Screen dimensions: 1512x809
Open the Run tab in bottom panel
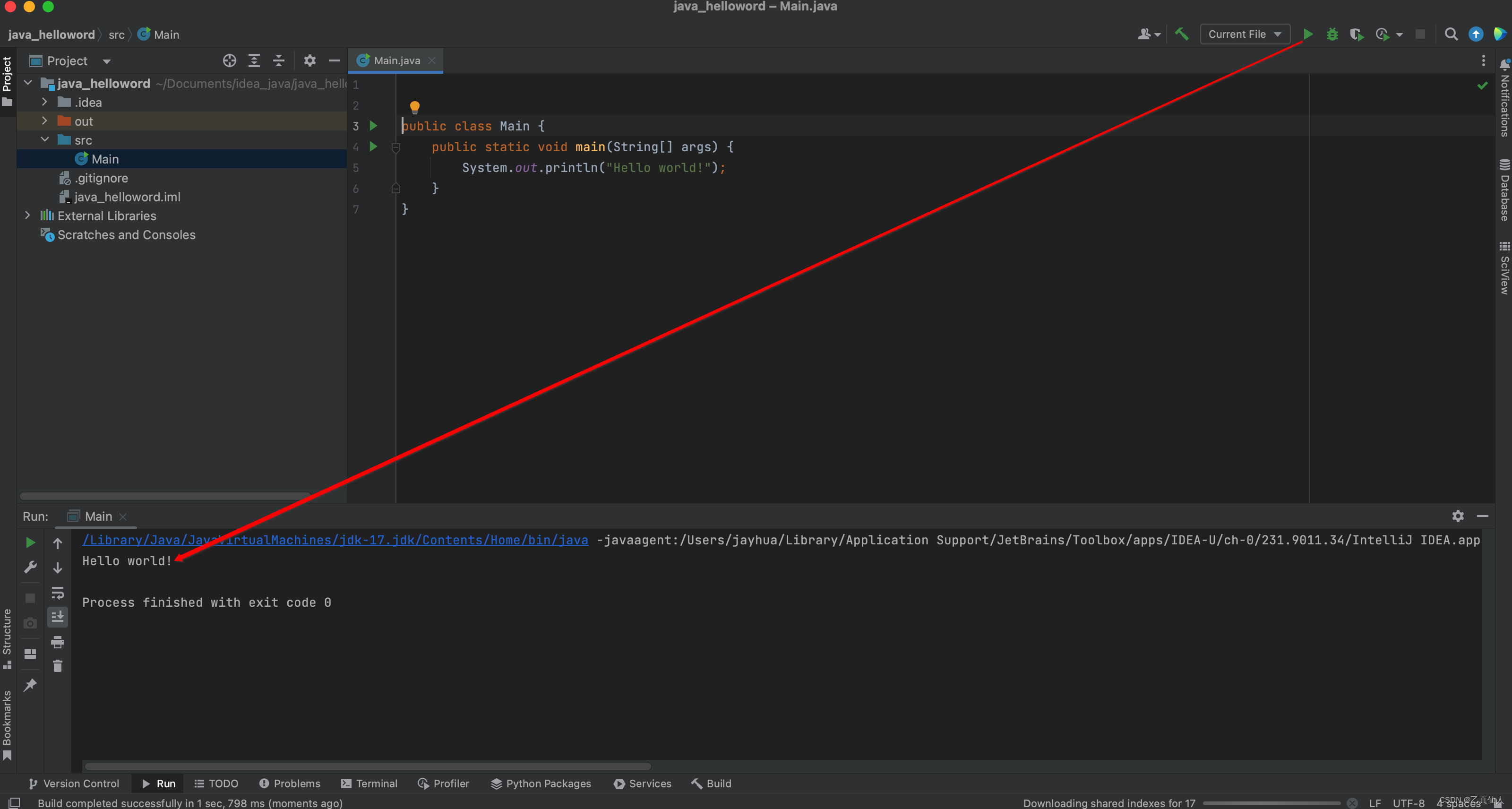[159, 783]
